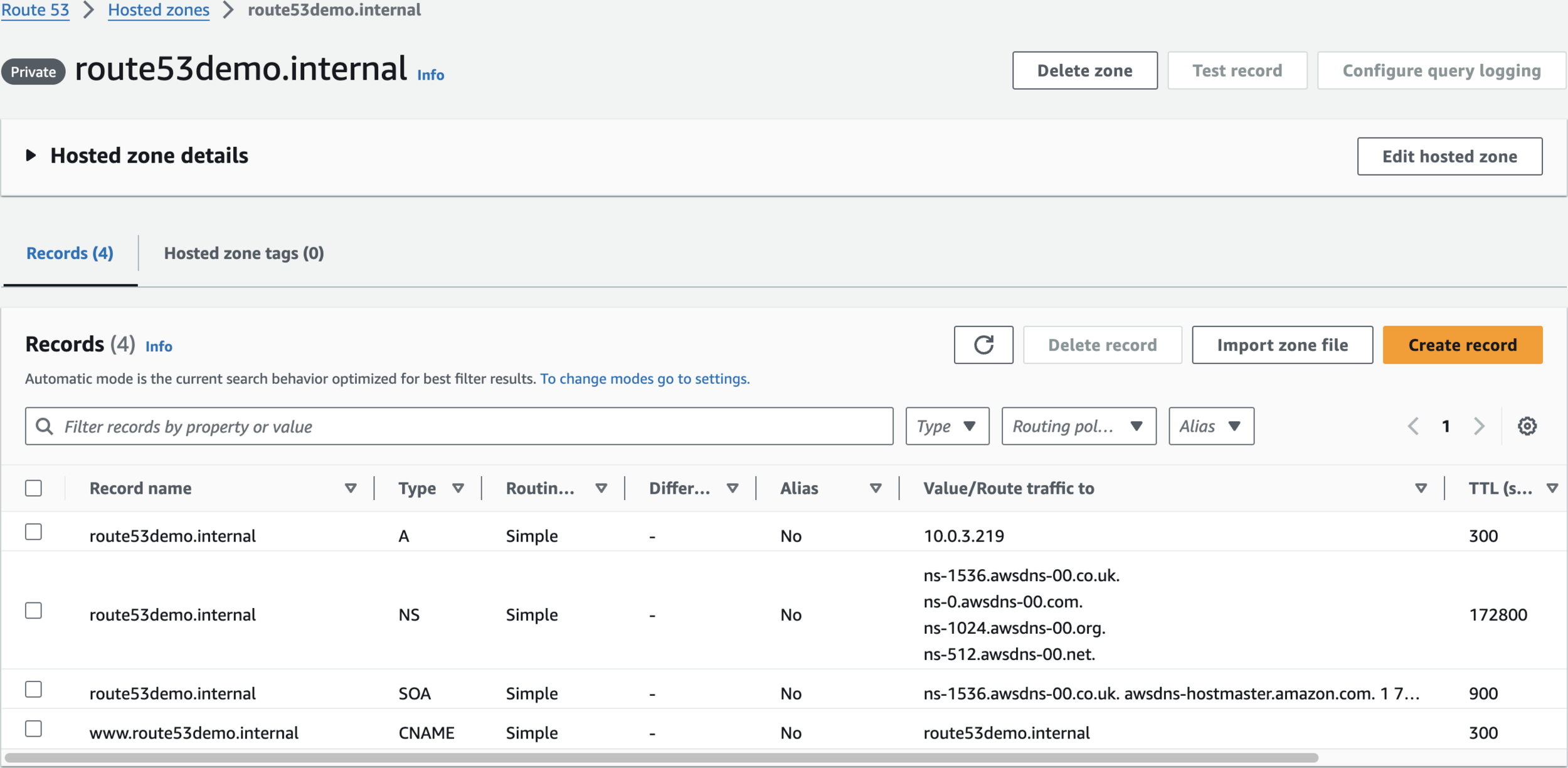Click the horizontal scrollbar below records
This screenshot has width=1568, height=768.
pyautogui.click(x=662, y=758)
